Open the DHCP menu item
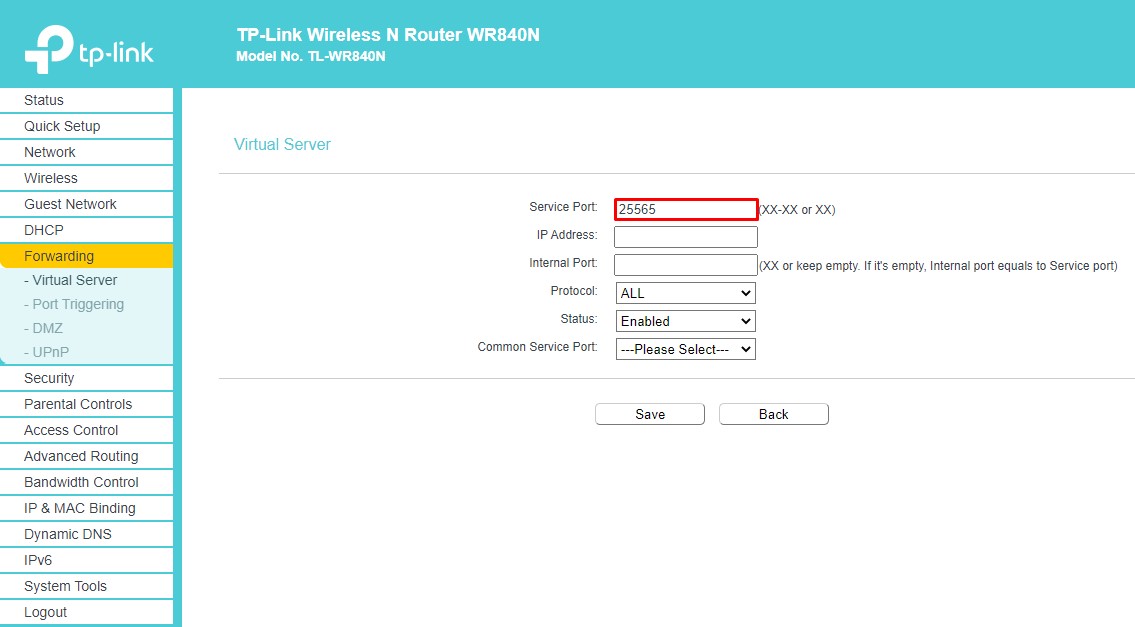The image size is (1135, 627). (86, 230)
